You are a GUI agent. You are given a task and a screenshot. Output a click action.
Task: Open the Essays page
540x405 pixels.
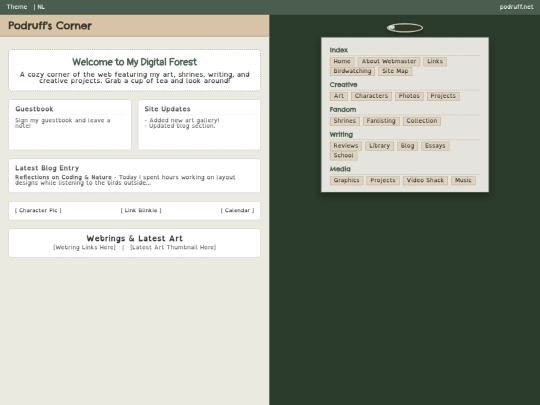435,146
